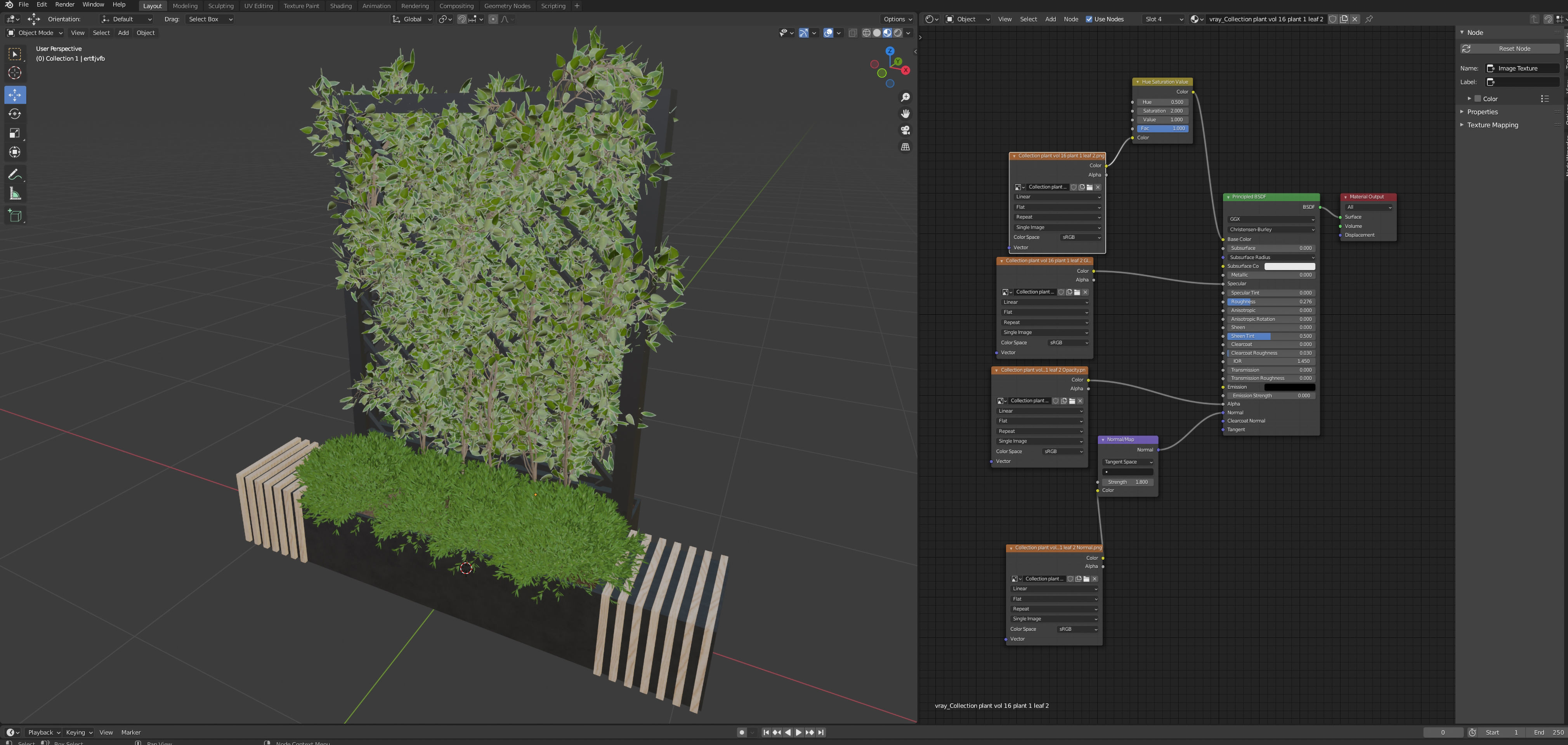Jump to the timeline end frame
The width and height of the screenshot is (1568, 745).
[x=820, y=732]
